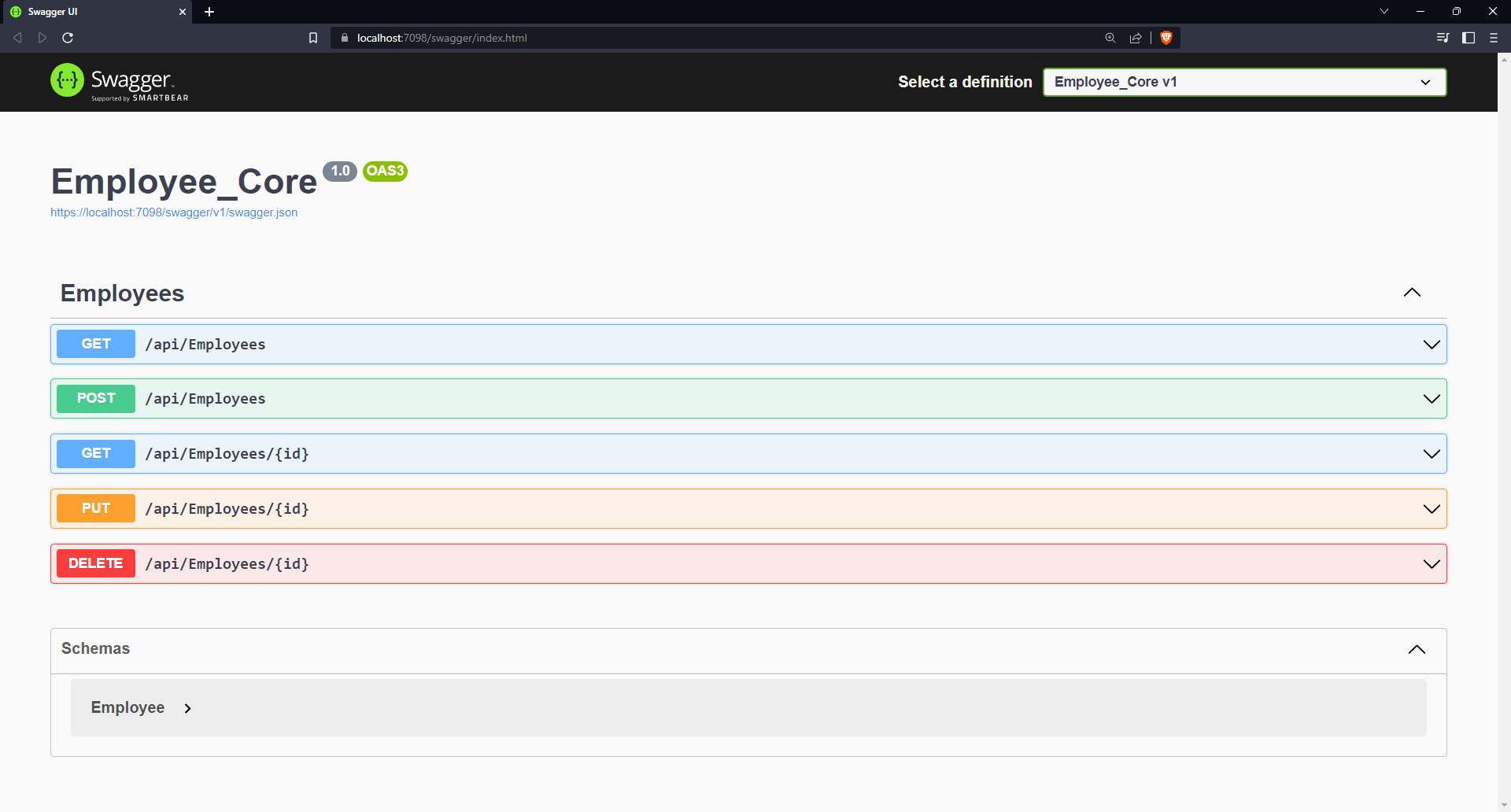Click the Schemas section title
The width and height of the screenshot is (1511, 812).
pyautogui.click(x=95, y=648)
